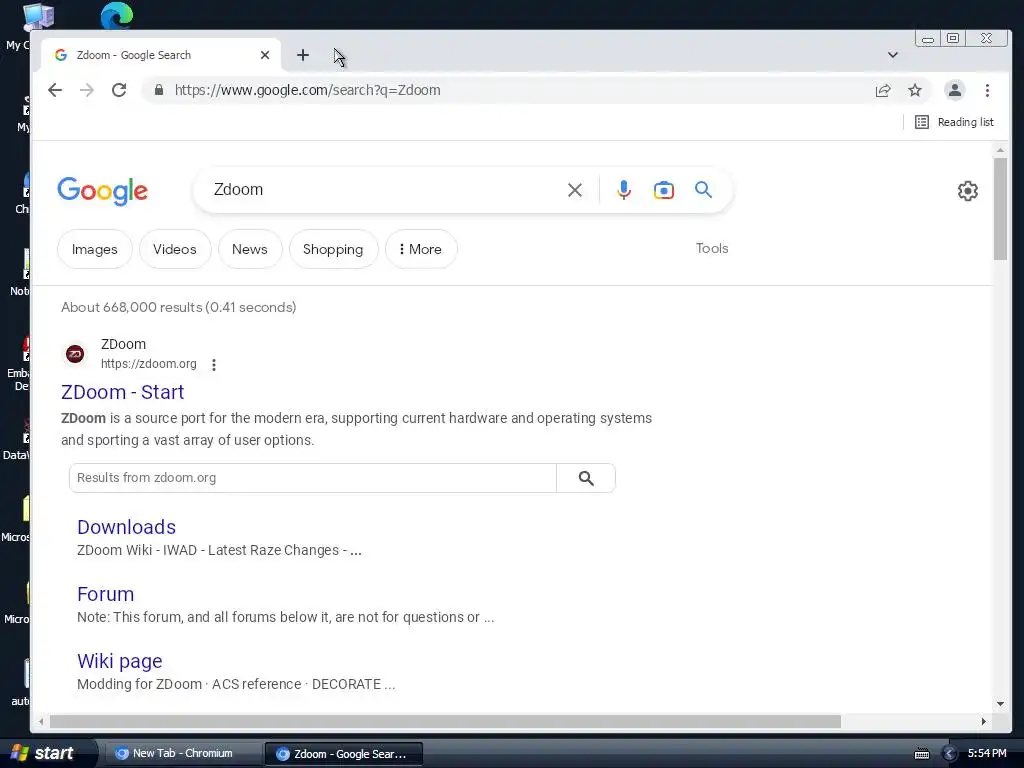Click the browser forward arrow
Screen dimensions: 1024x768
[x=87, y=90]
